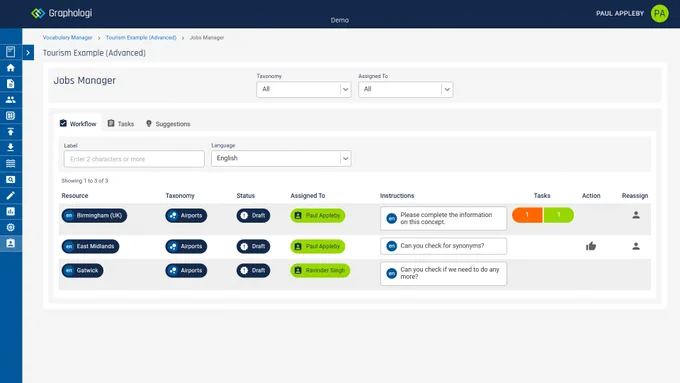Click the Birmingham (UK) resource chip
Viewport: 680px width, 383px height.
coord(94,216)
